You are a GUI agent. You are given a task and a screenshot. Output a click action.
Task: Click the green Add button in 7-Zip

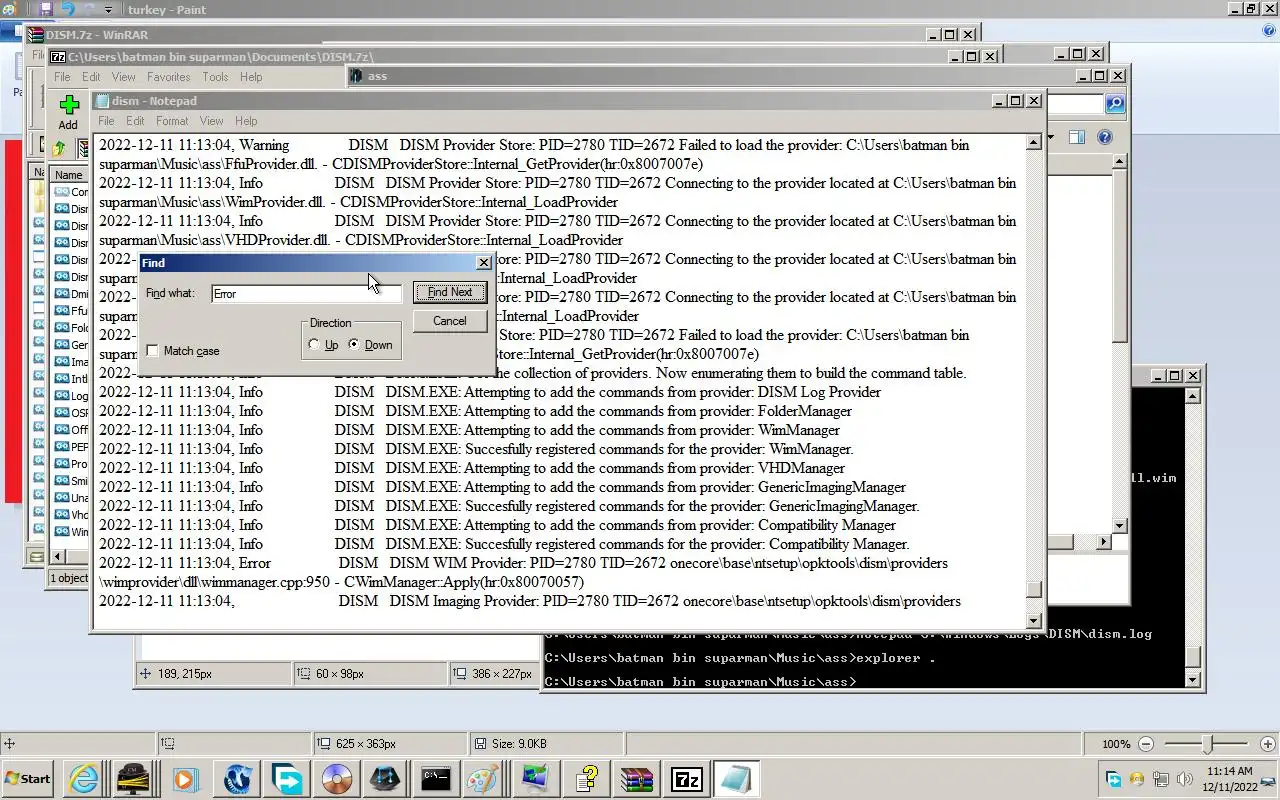coord(68,112)
